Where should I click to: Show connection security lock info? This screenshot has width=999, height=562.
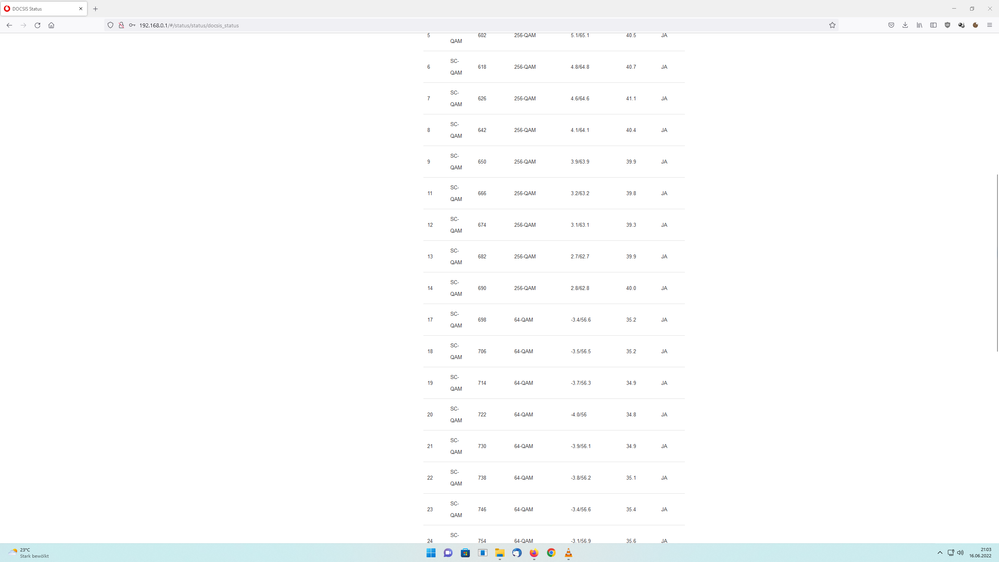point(121,25)
